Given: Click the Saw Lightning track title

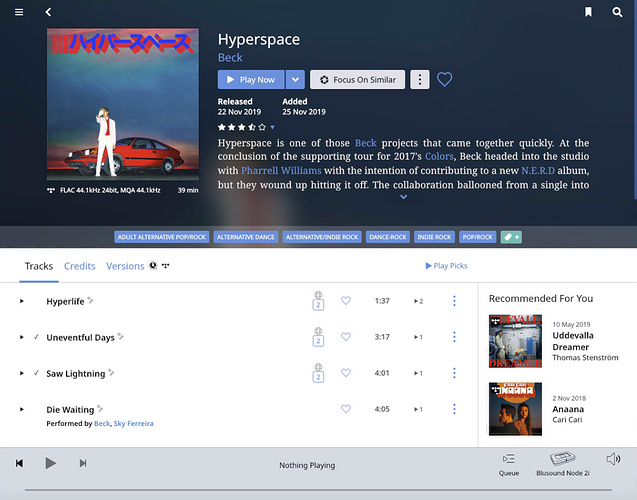Looking at the screenshot, I should (76, 374).
